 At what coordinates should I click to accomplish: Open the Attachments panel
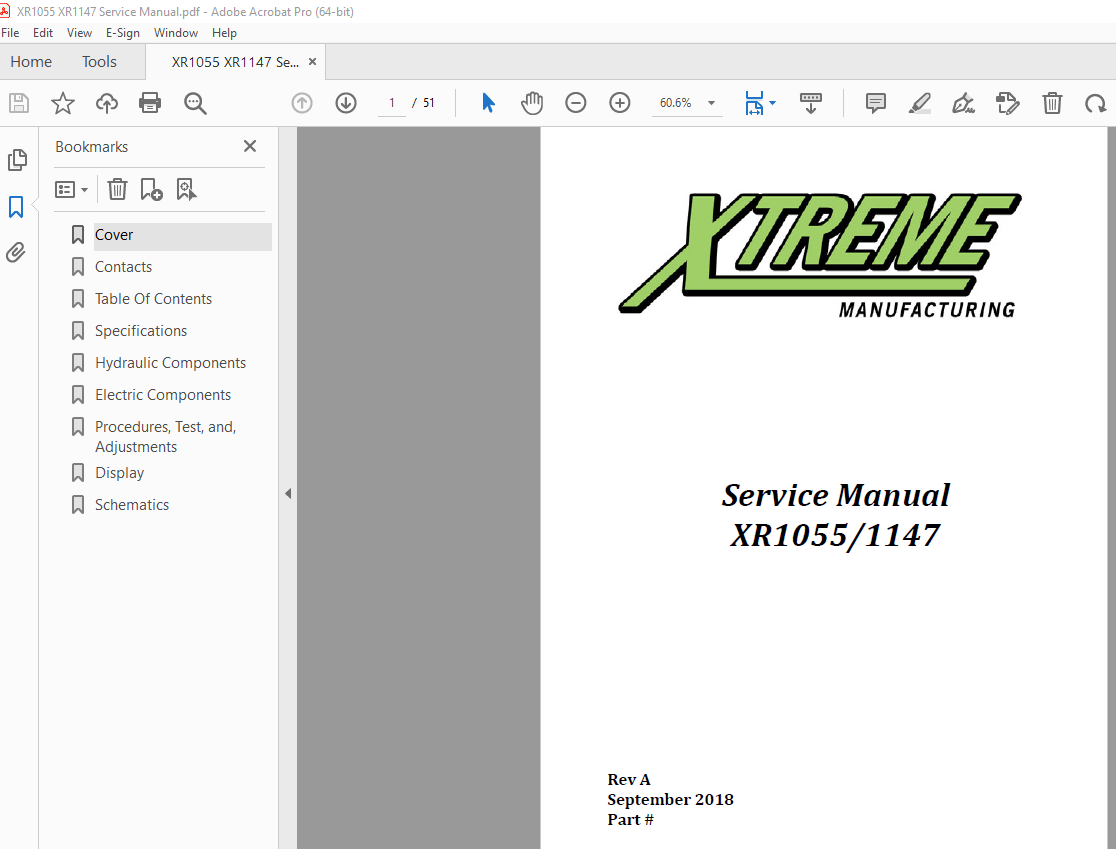click(x=16, y=253)
